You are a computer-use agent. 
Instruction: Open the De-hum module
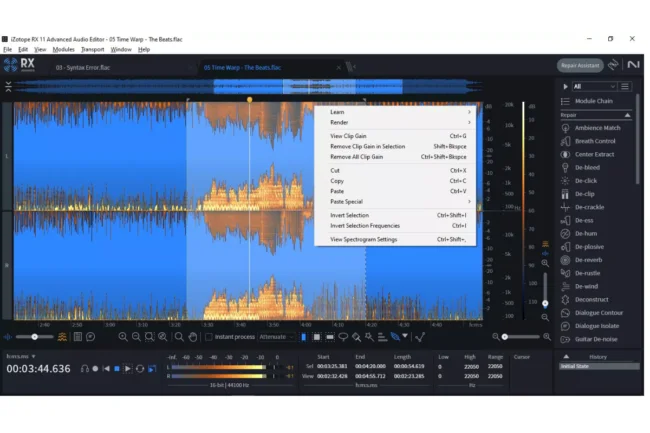click(585, 234)
